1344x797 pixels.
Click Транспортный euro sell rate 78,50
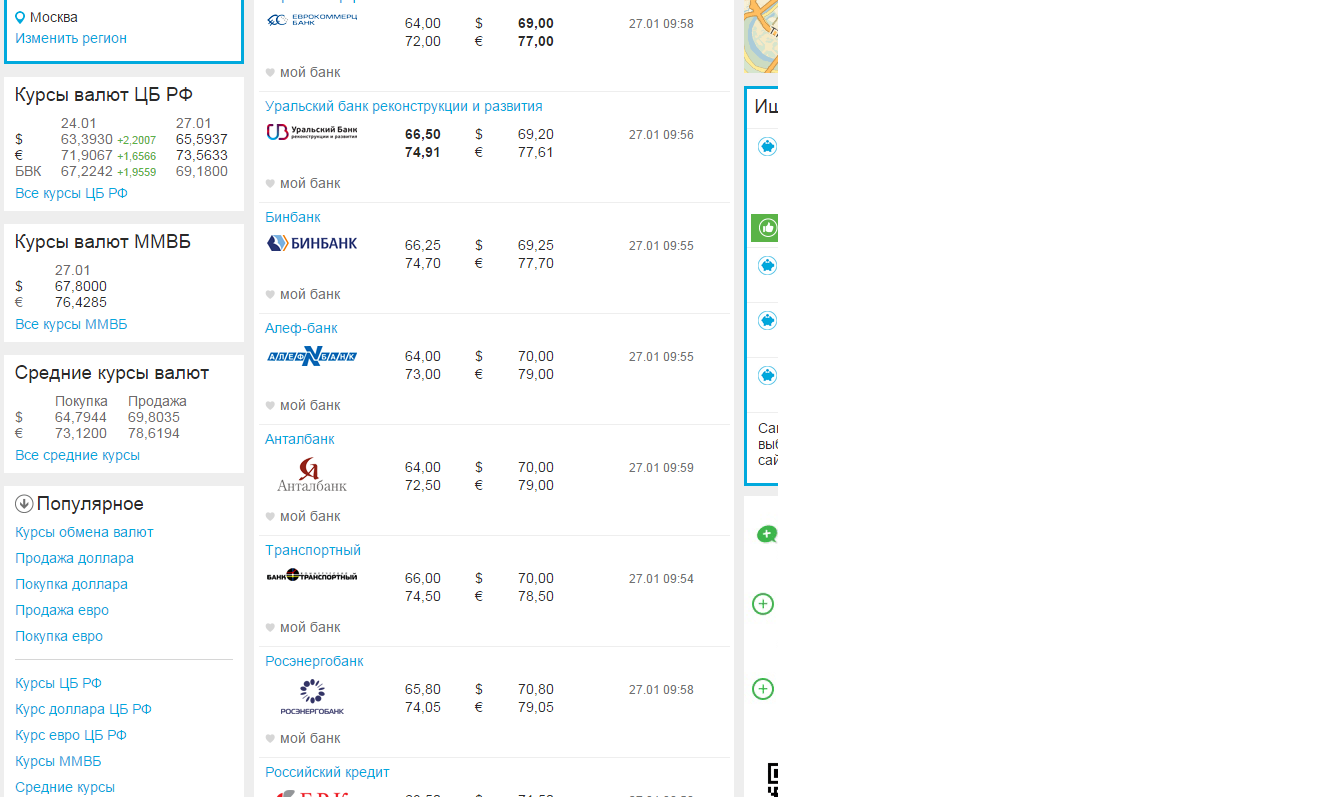pos(536,596)
